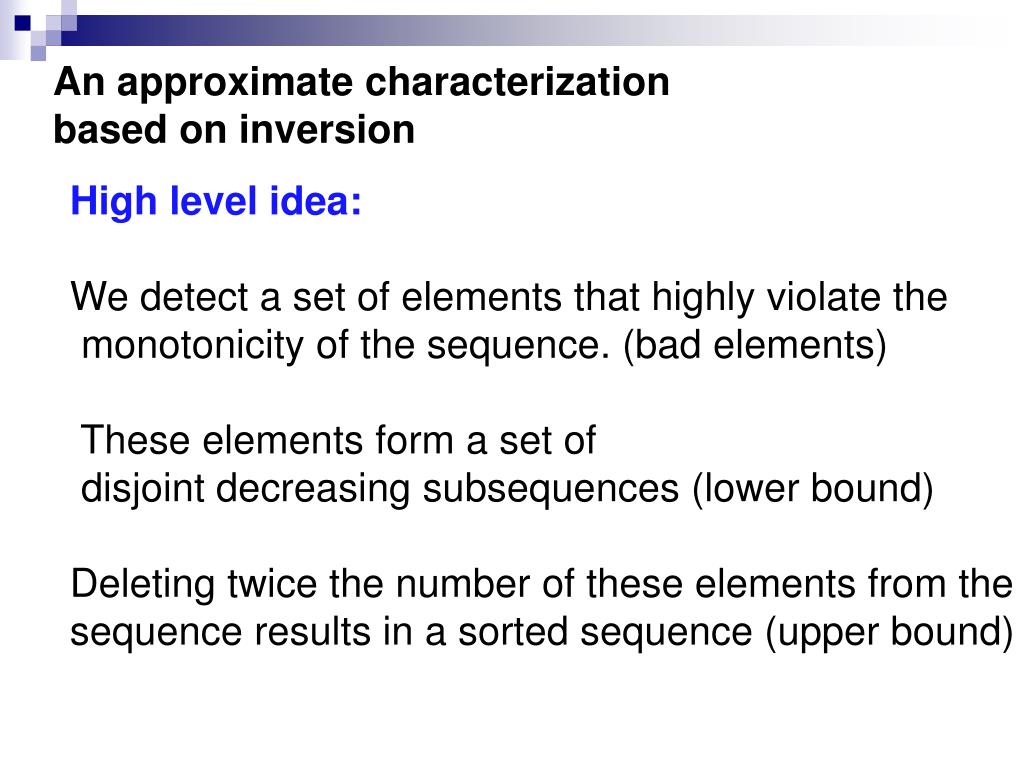1024x768 pixels.
Task: Click the word 'characterization' in the title
Action: 517,84
